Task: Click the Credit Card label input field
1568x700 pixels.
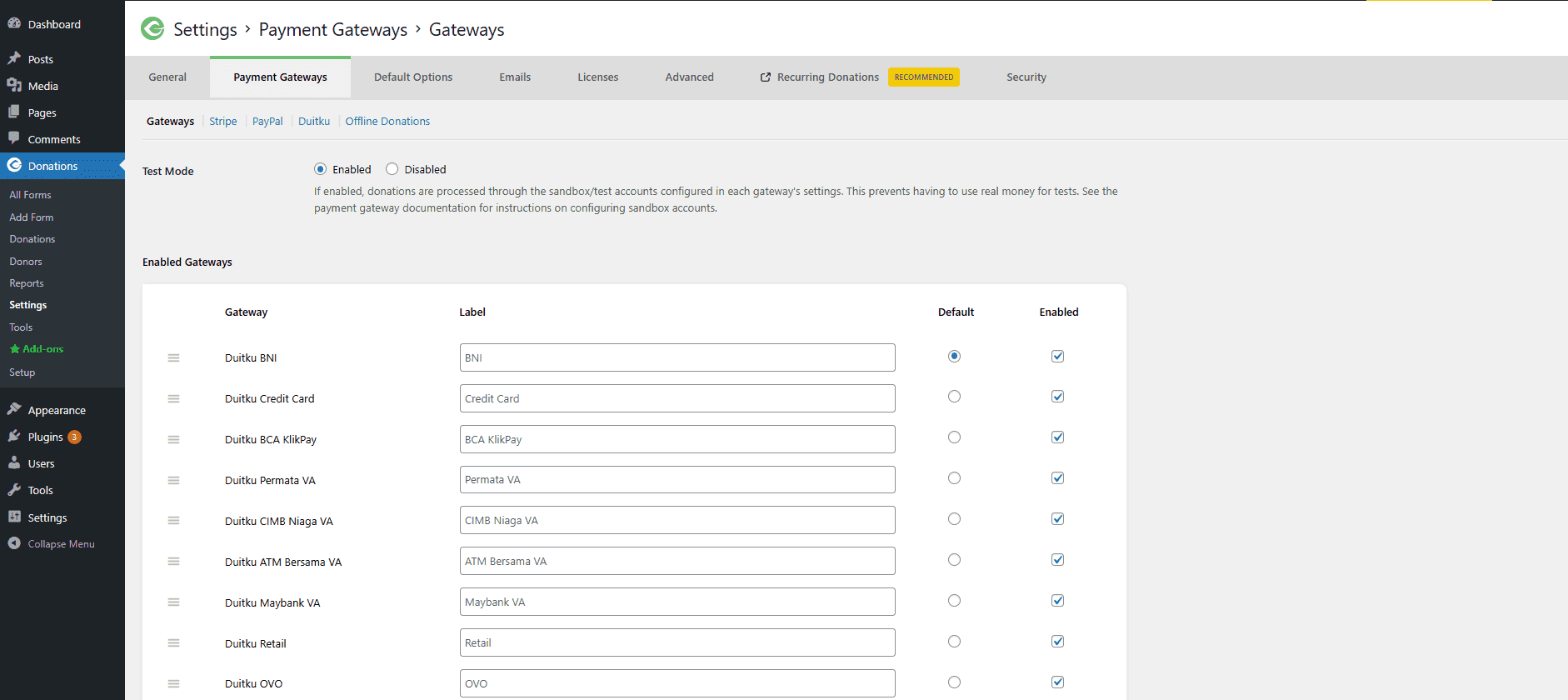Action: click(677, 398)
